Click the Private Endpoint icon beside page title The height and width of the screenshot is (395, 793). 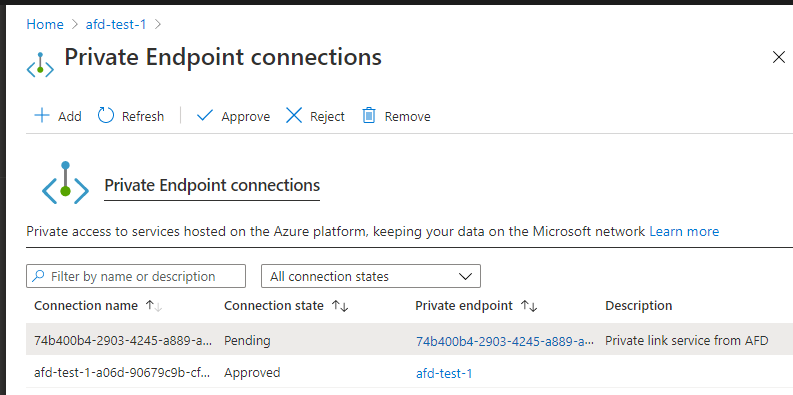pos(40,65)
